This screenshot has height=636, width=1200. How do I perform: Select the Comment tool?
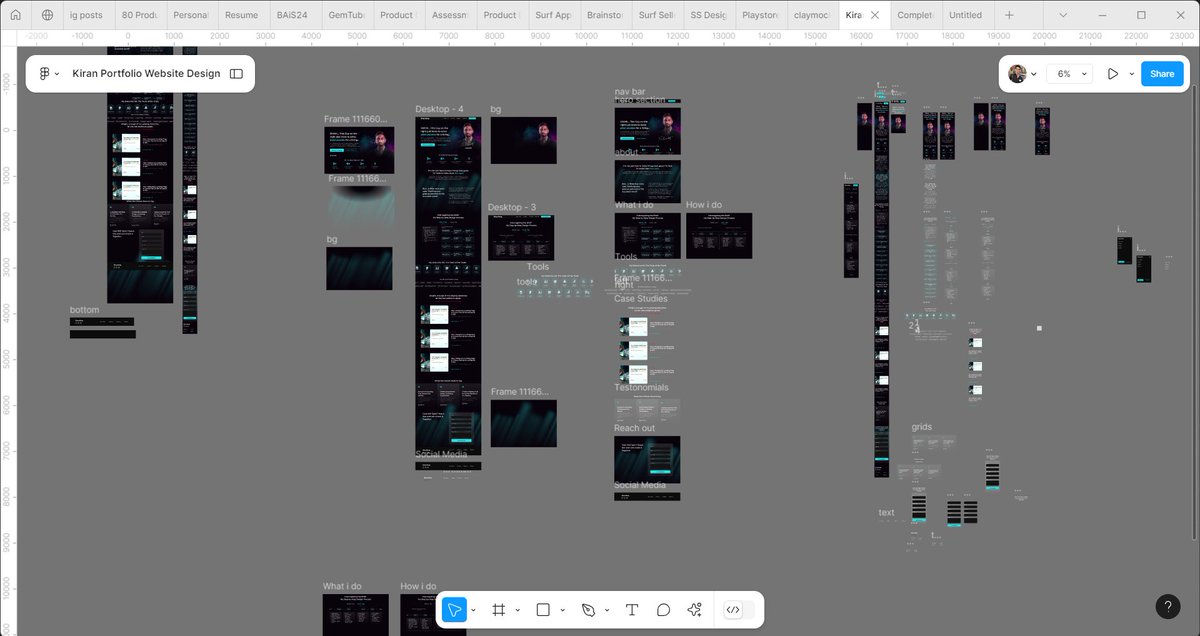pos(663,610)
